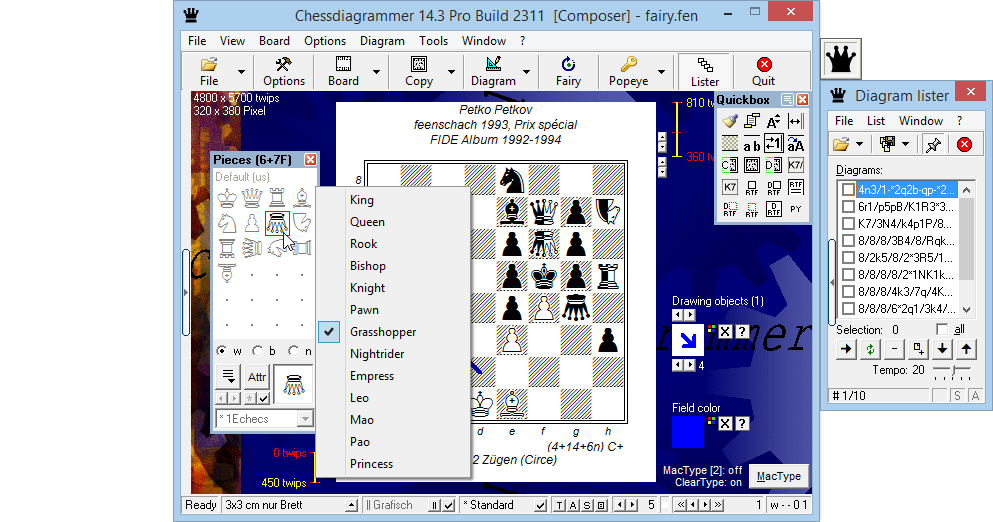Enable the 'all' selection checkbox
Screen dimensions: 993x522
[x=942, y=330]
